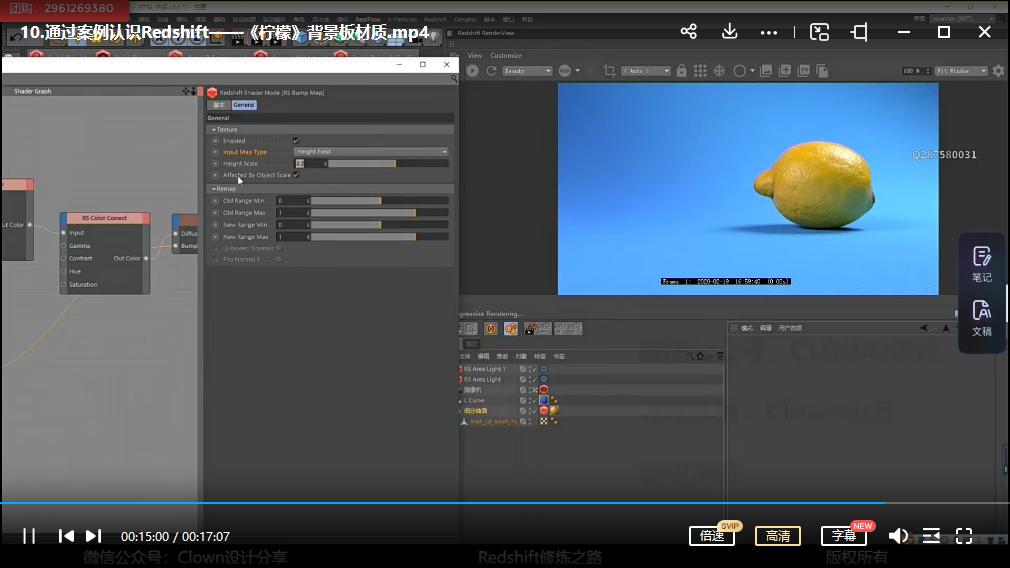Click the Height Scale value field
1010x568 pixels.
point(310,164)
